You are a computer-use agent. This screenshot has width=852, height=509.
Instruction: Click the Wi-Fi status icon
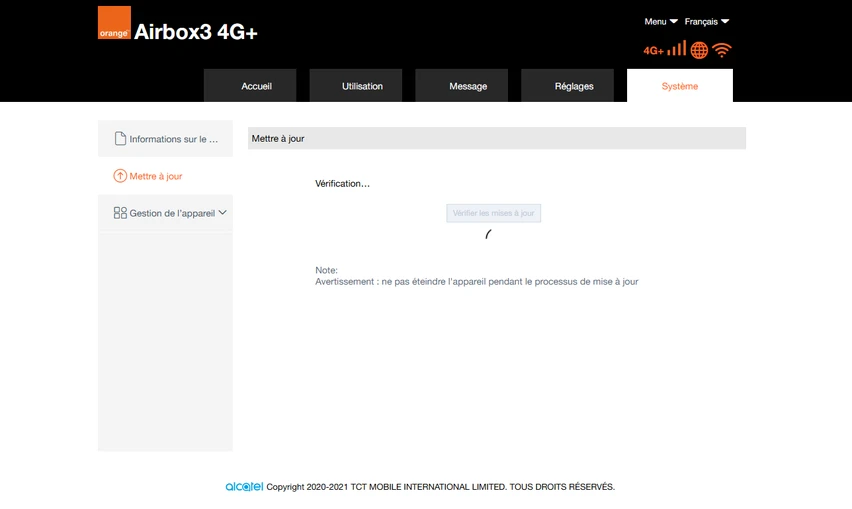coord(722,50)
